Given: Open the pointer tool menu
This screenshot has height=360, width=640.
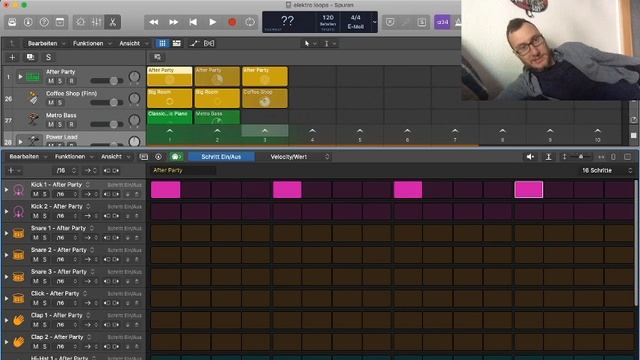Looking at the screenshot, I should pyautogui.click(x=310, y=43).
